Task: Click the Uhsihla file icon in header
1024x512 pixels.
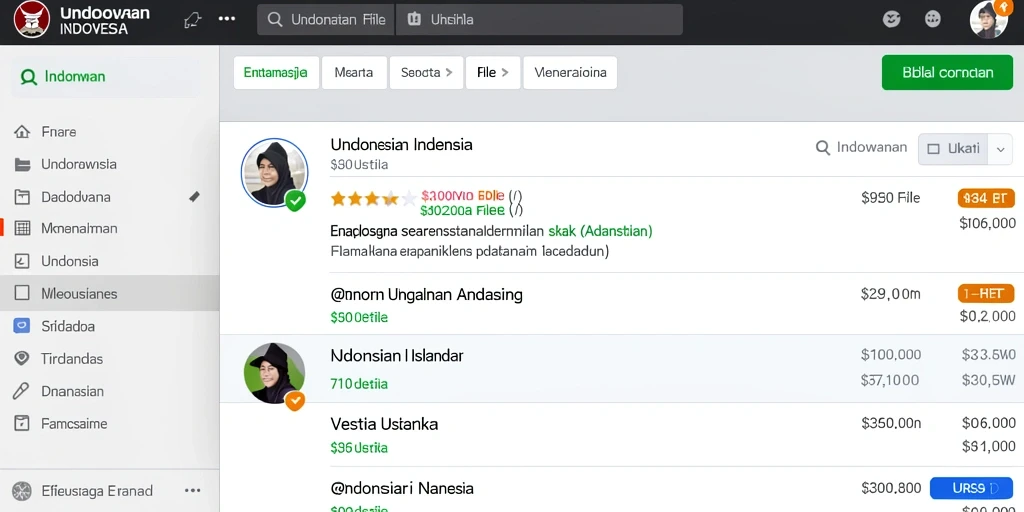Action: 414,20
